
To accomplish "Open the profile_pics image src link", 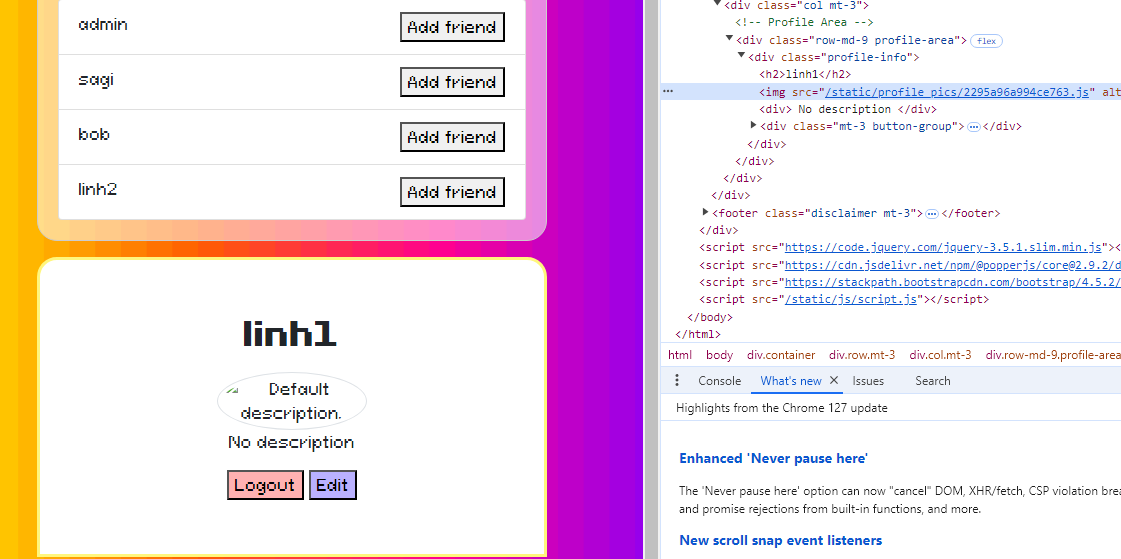I will click(957, 92).
